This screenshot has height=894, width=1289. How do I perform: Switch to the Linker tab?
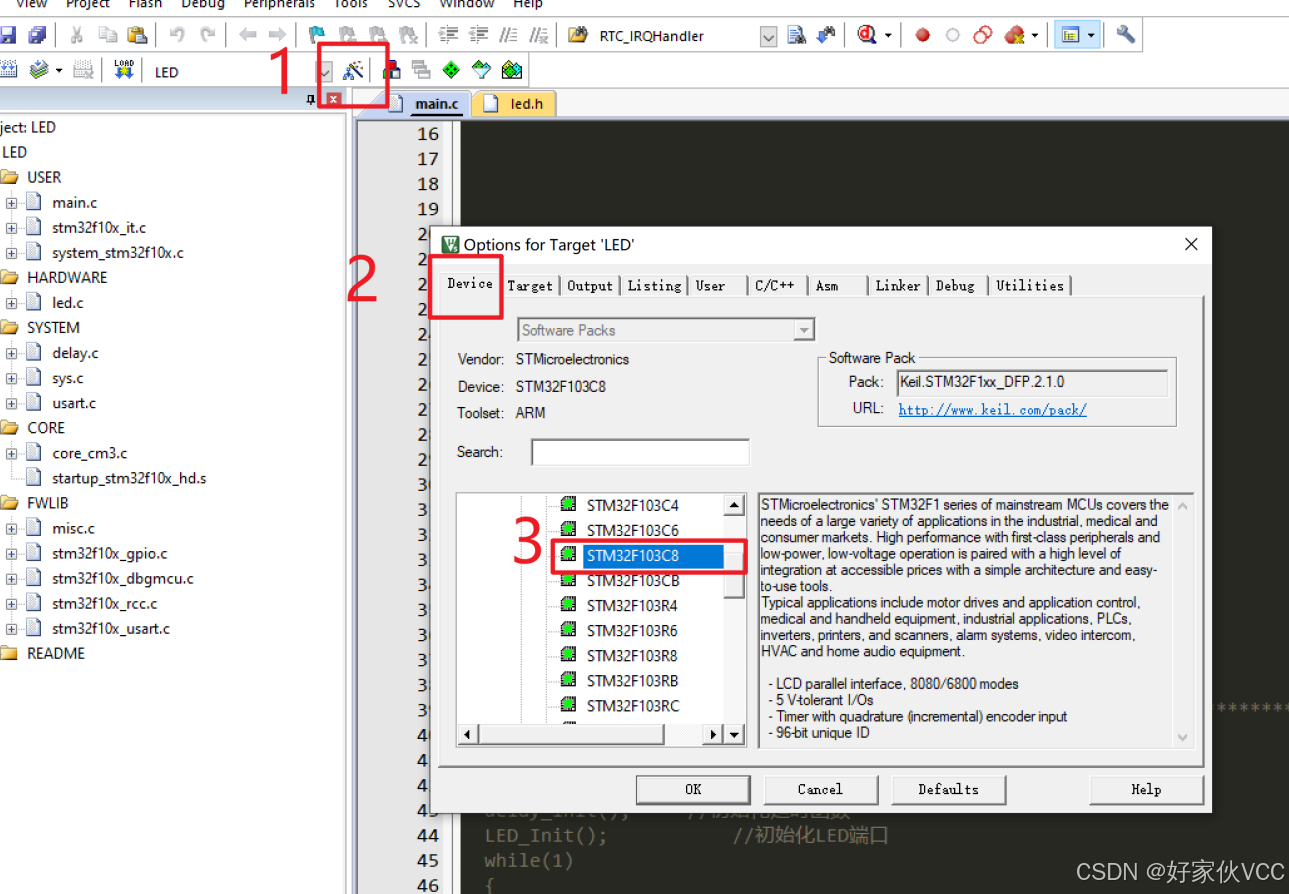[x=898, y=286]
